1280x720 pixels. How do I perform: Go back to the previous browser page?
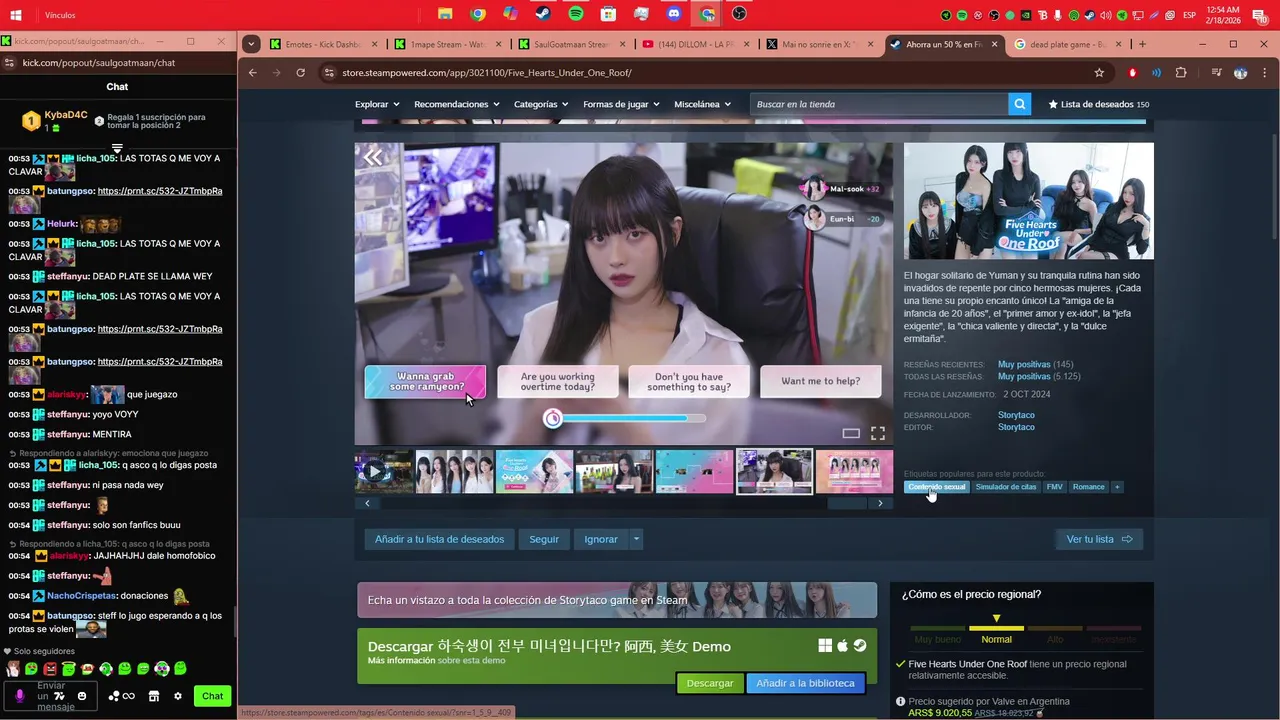click(x=252, y=73)
